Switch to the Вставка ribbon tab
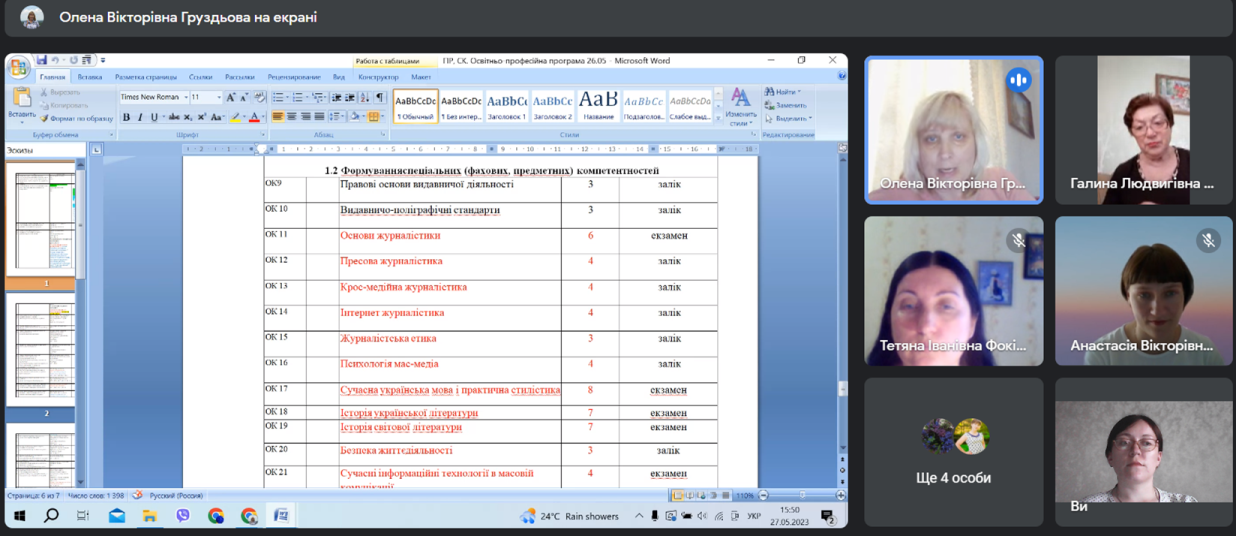This screenshot has width=1236, height=536. tap(90, 77)
